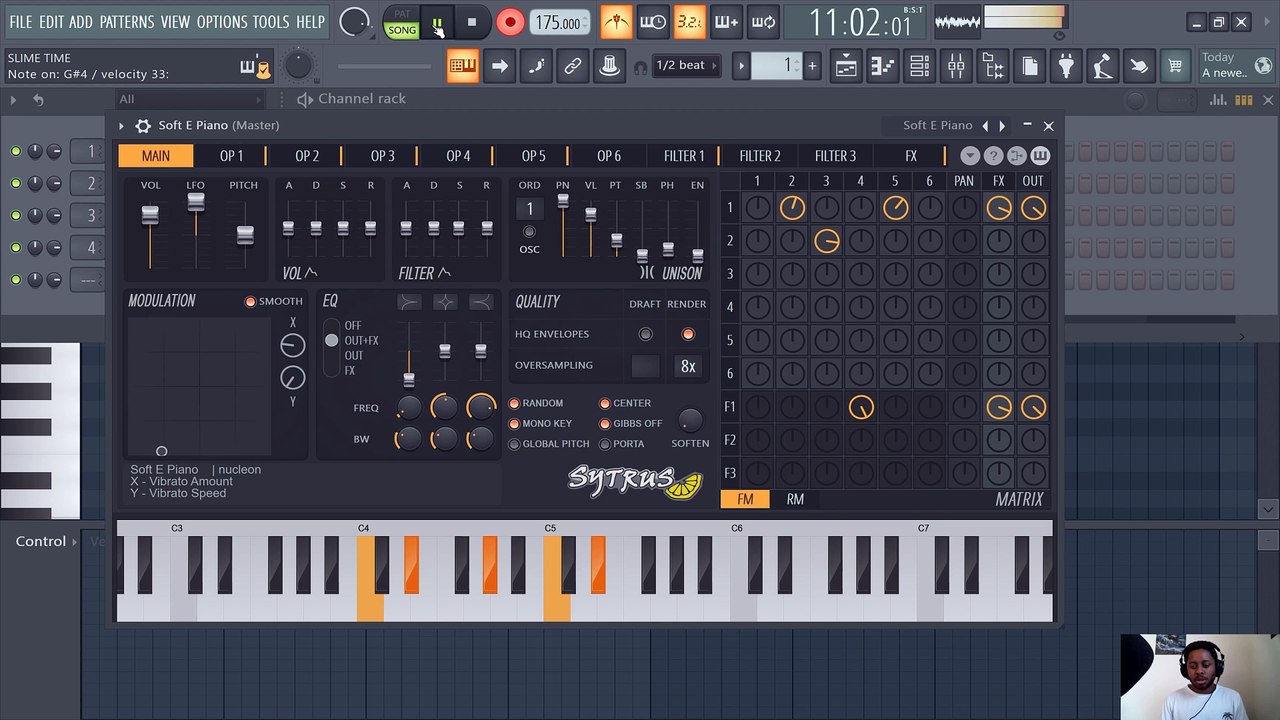Open the content shop cart icon
The width and height of the screenshot is (1280, 720).
[1176, 66]
